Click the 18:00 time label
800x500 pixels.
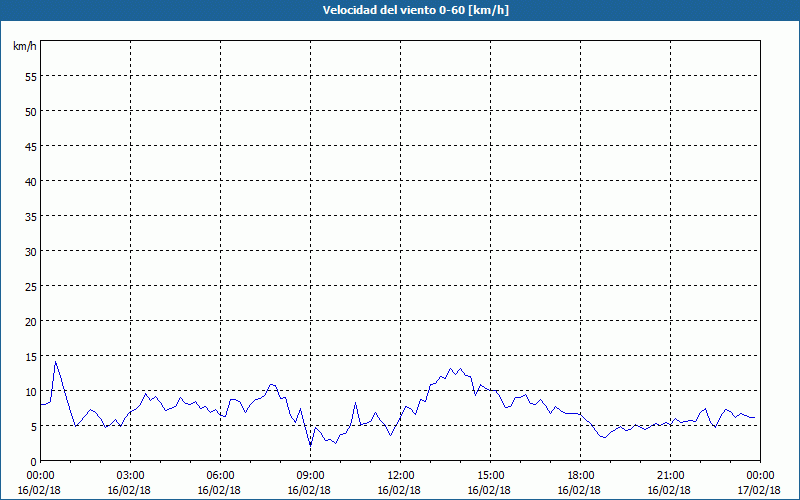point(581,476)
